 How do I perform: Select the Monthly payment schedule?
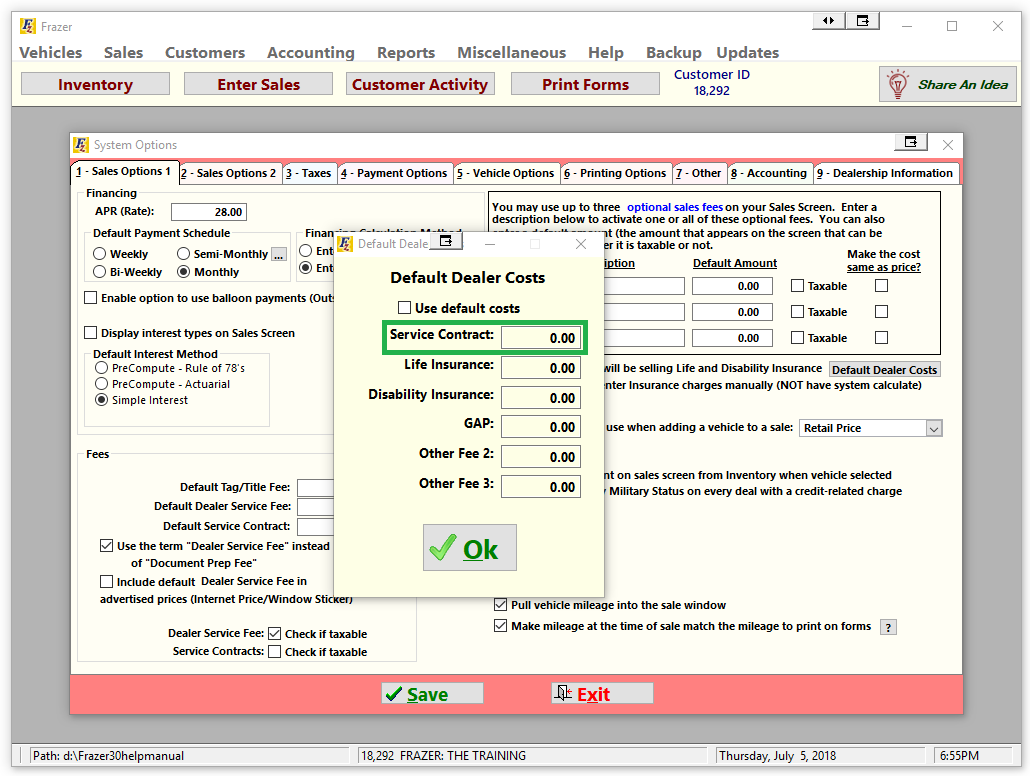(x=183, y=272)
